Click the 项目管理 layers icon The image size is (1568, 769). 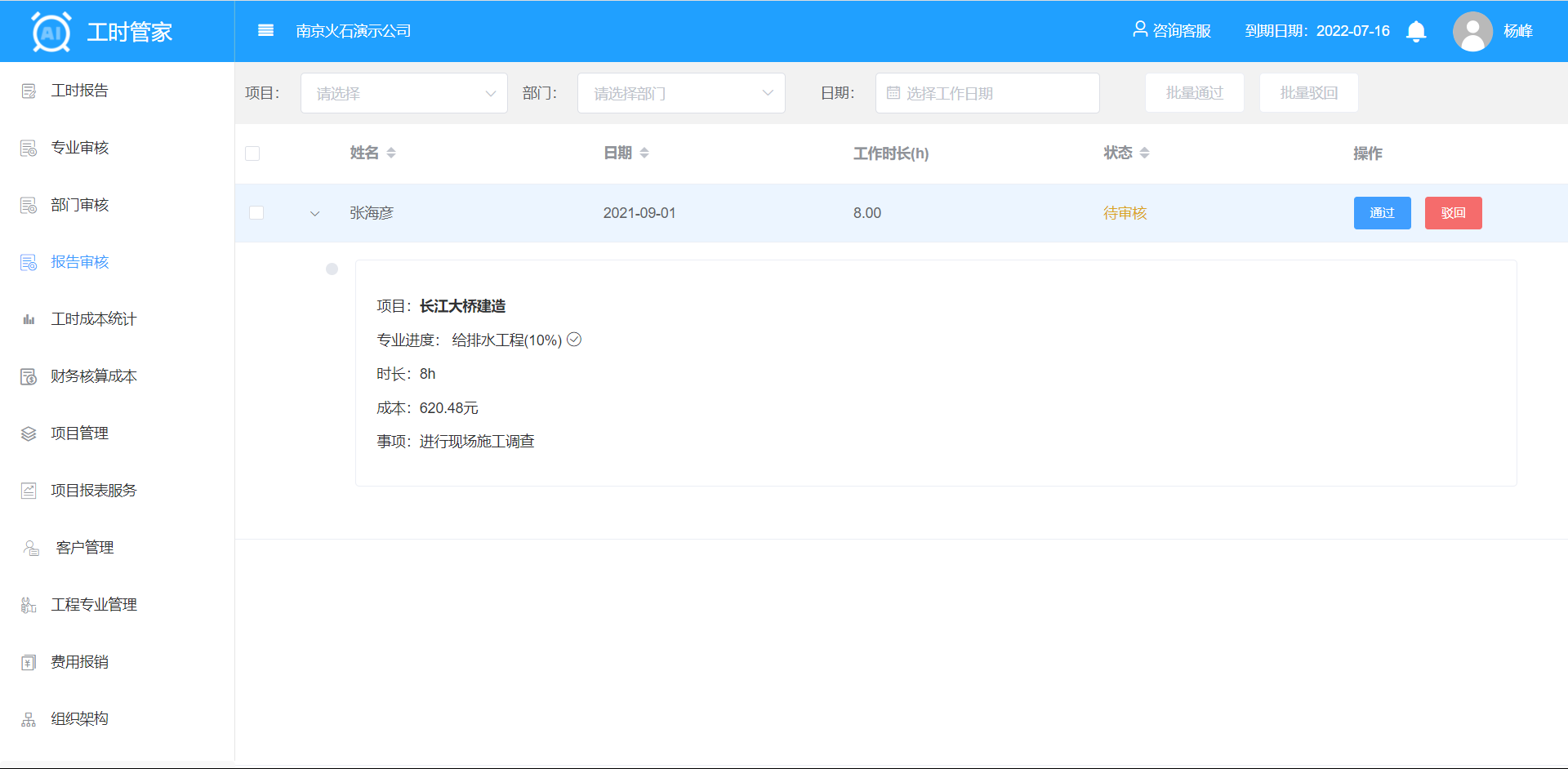point(29,433)
